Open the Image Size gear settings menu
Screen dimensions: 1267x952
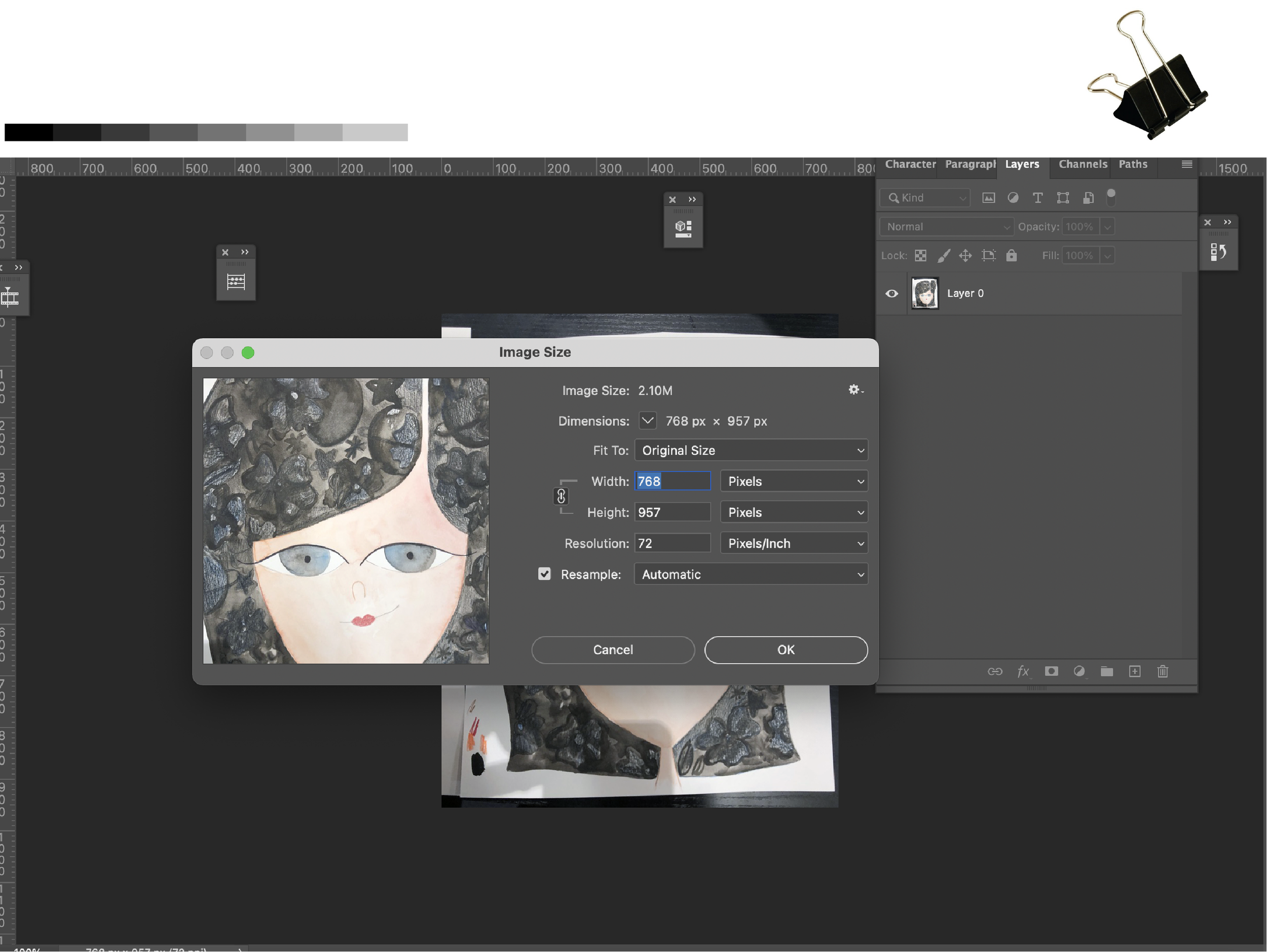tap(855, 390)
